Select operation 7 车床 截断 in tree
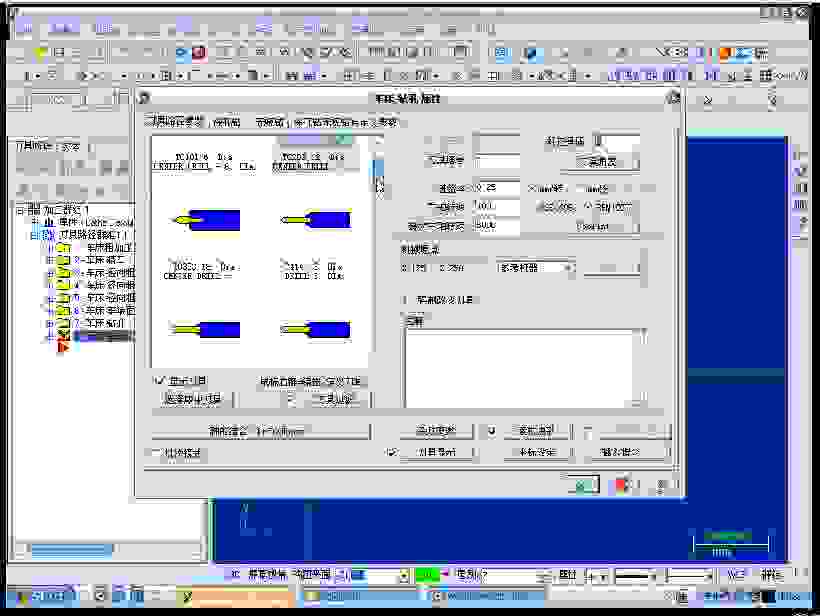The height and width of the screenshot is (616, 820). 99,324
